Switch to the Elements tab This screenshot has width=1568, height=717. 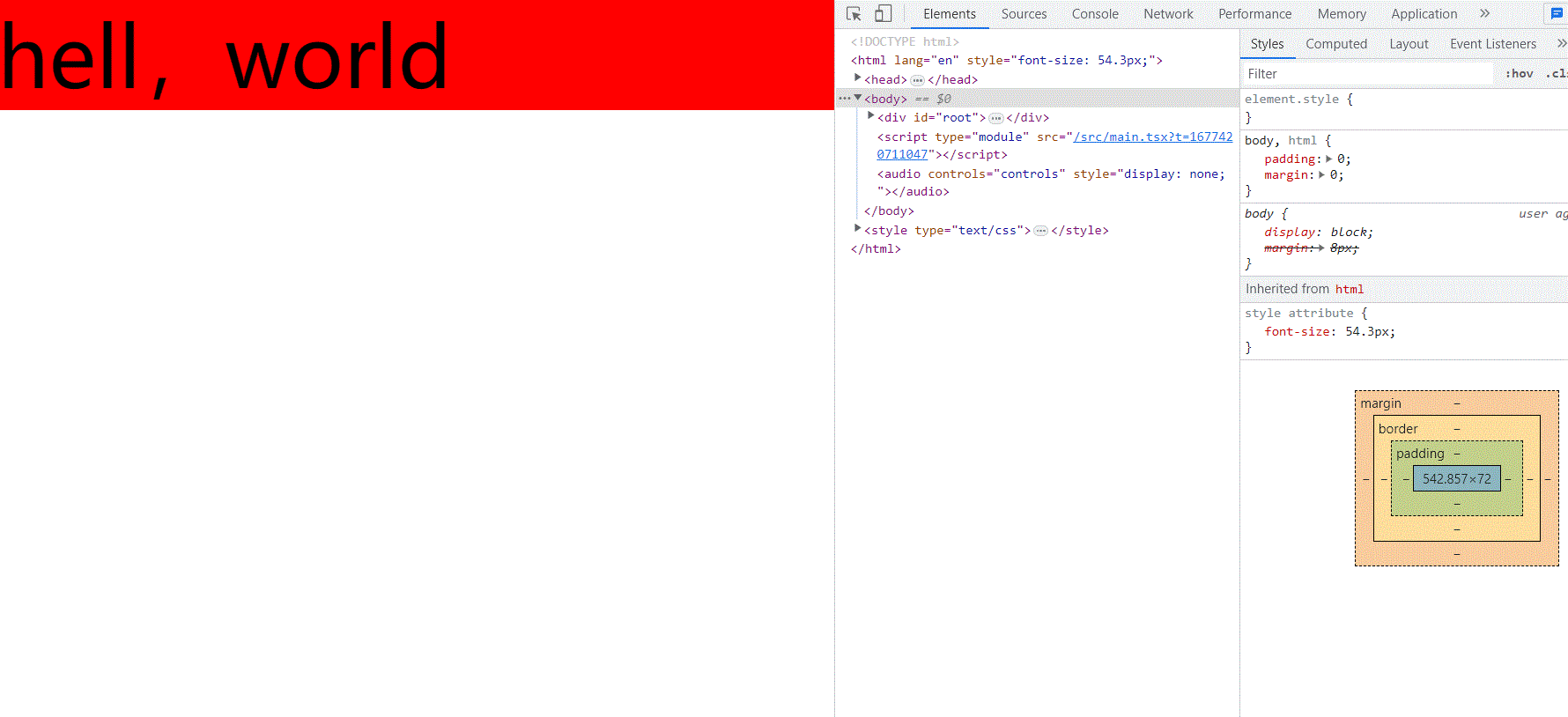tap(949, 14)
